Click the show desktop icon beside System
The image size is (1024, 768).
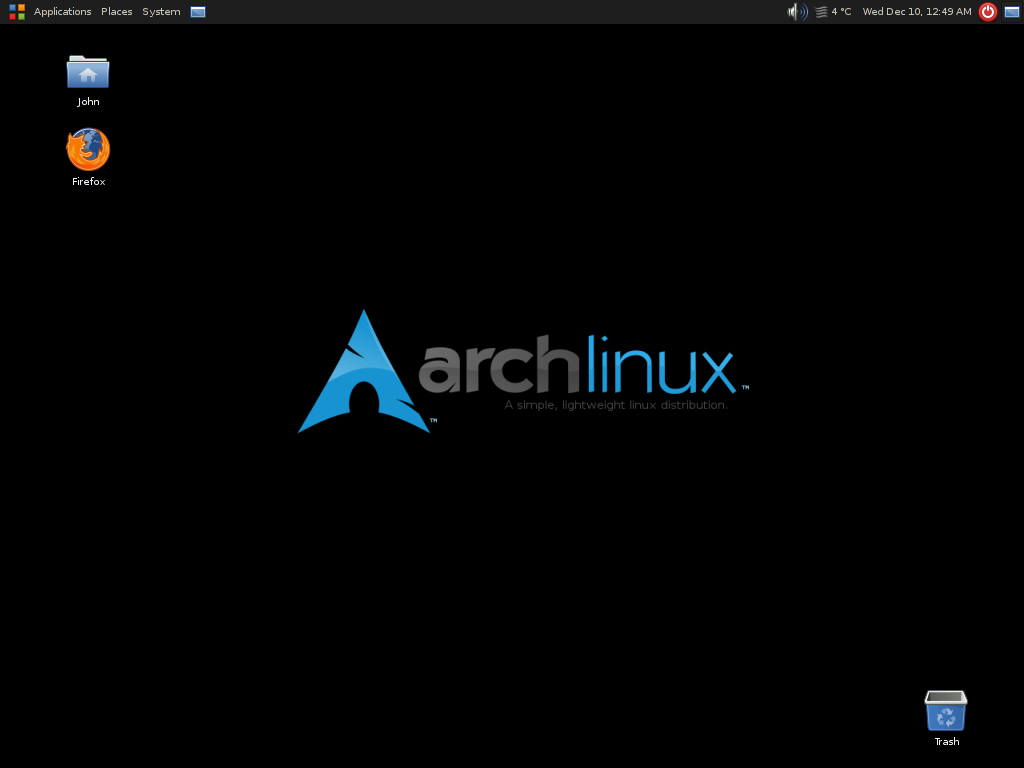(198, 12)
